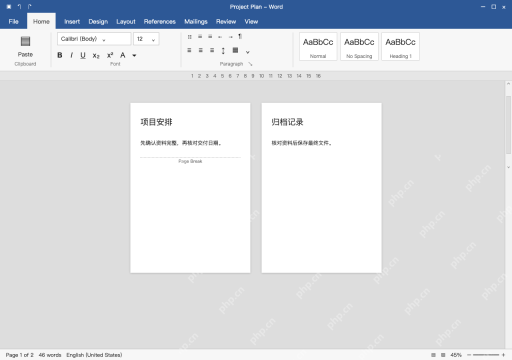Switch to the second view layout icon in status bar

point(443,355)
